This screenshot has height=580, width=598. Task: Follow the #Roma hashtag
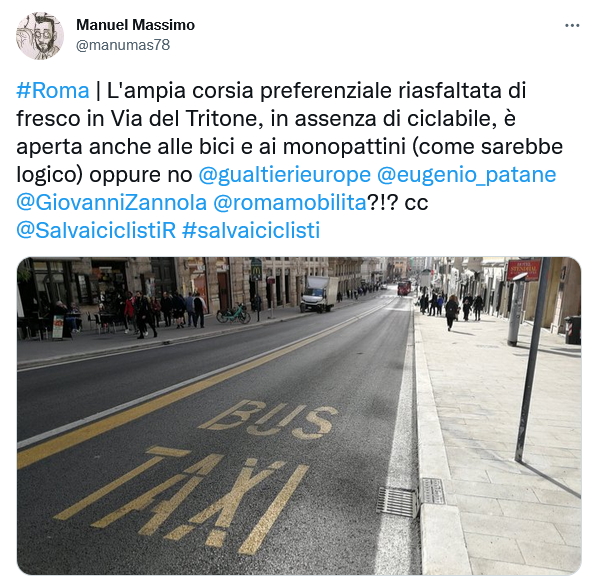click(x=53, y=91)
